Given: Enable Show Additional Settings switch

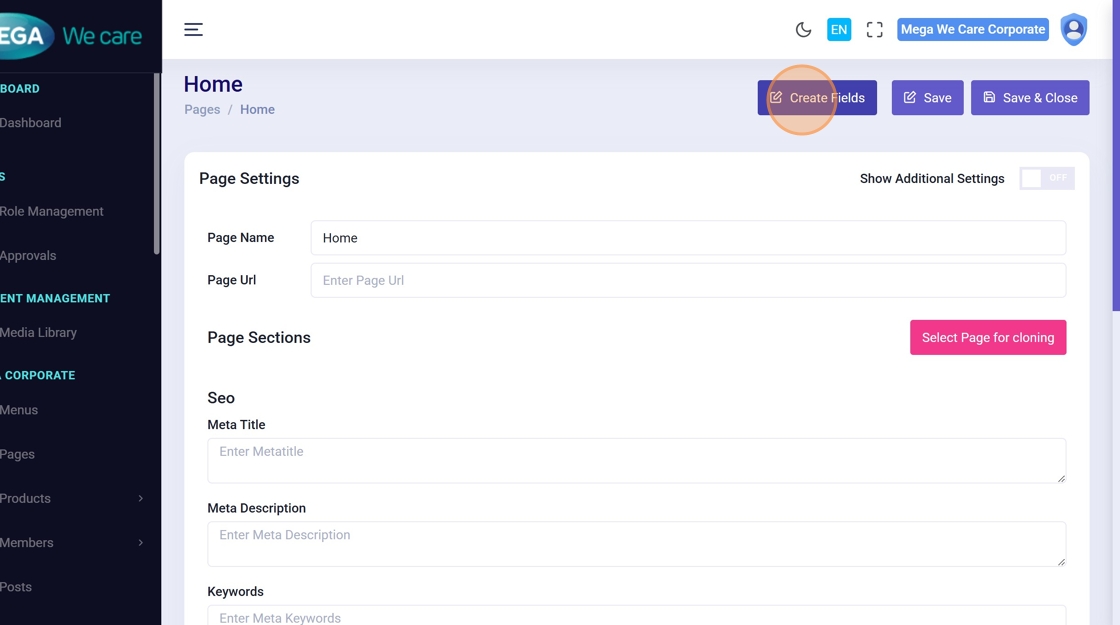Looking at the screenshot, I should tap(1046, 178).
